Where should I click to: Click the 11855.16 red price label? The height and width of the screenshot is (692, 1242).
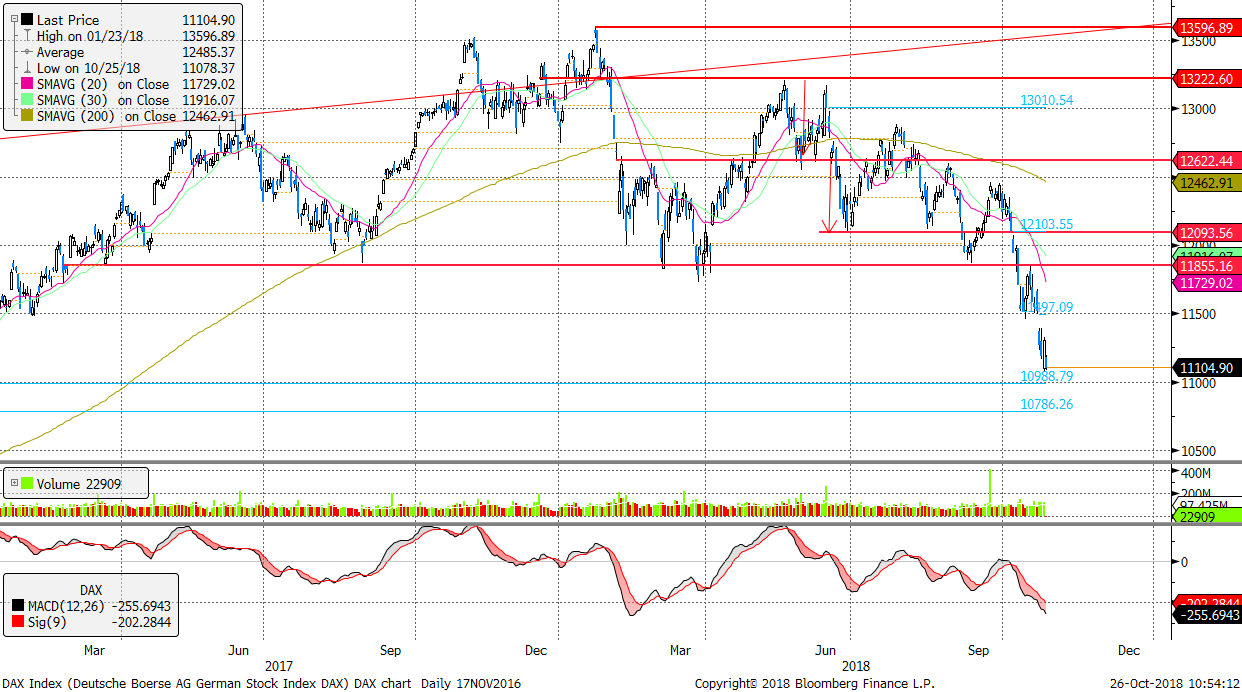click(x=1208, y=266)
